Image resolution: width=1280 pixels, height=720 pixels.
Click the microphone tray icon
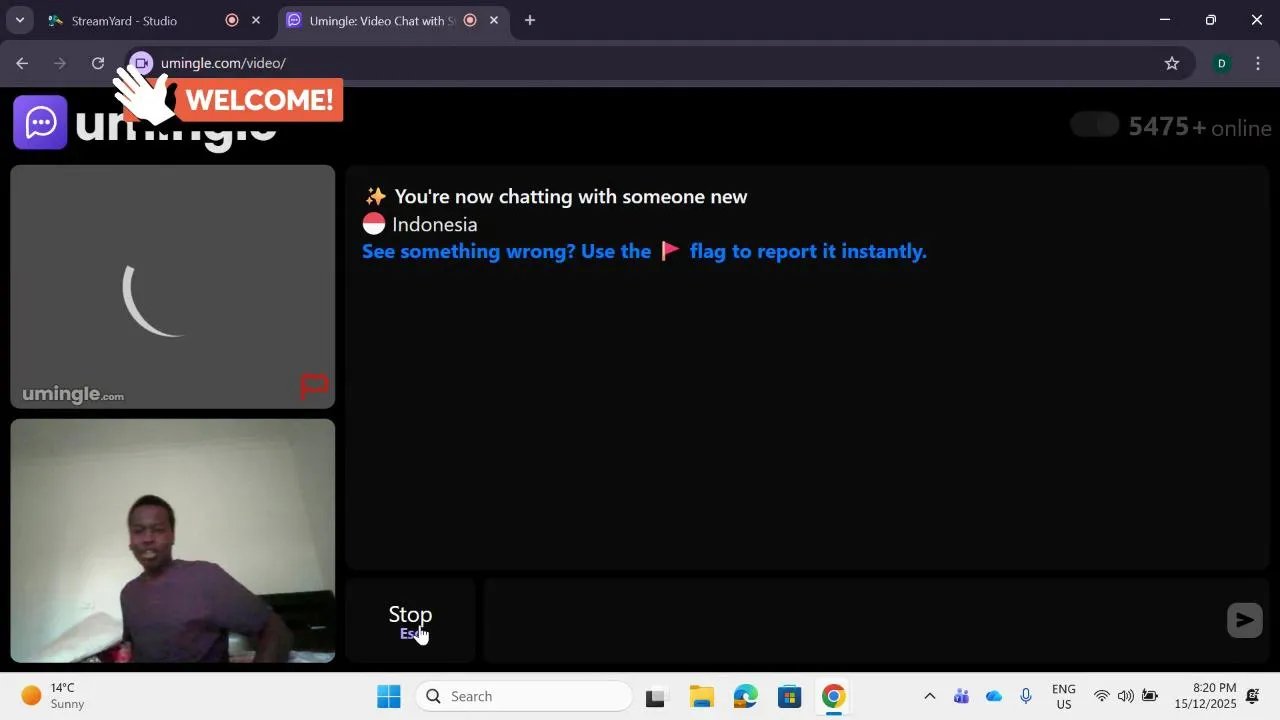(x=1025, y=696)
